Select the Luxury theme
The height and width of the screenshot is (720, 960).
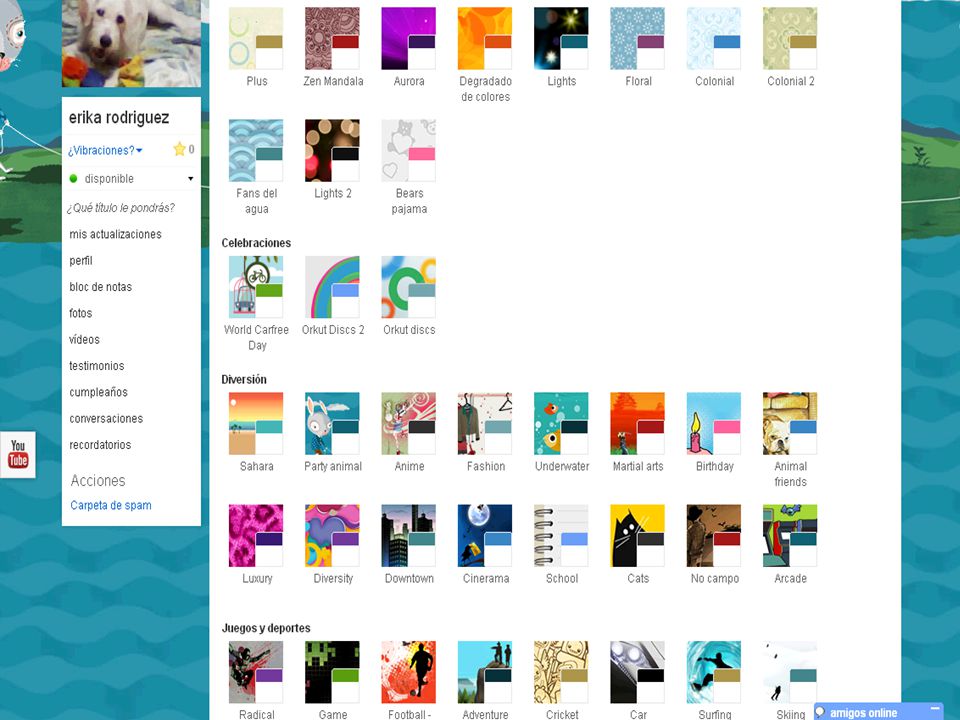(256, 536)
